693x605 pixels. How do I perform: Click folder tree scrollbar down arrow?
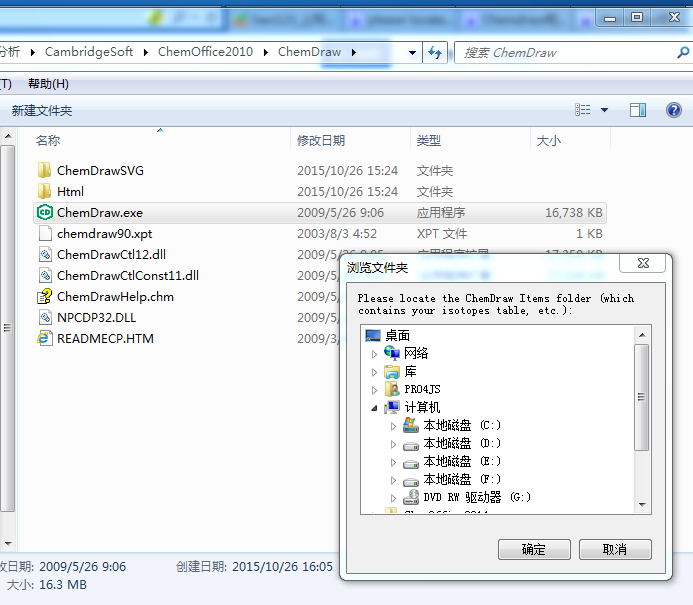coord(642,505)
